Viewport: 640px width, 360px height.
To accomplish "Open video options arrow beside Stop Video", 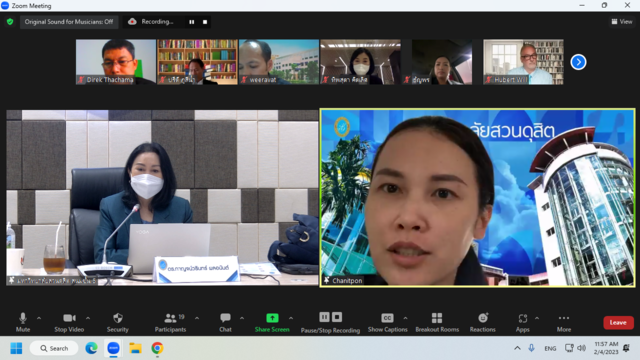I will 88,318.
